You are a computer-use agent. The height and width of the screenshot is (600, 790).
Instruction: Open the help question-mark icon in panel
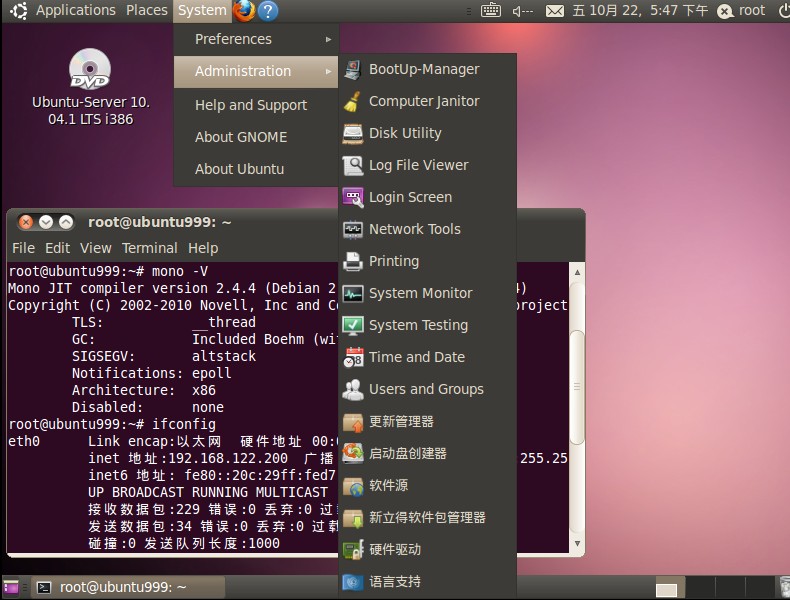(x=268, y=11)
